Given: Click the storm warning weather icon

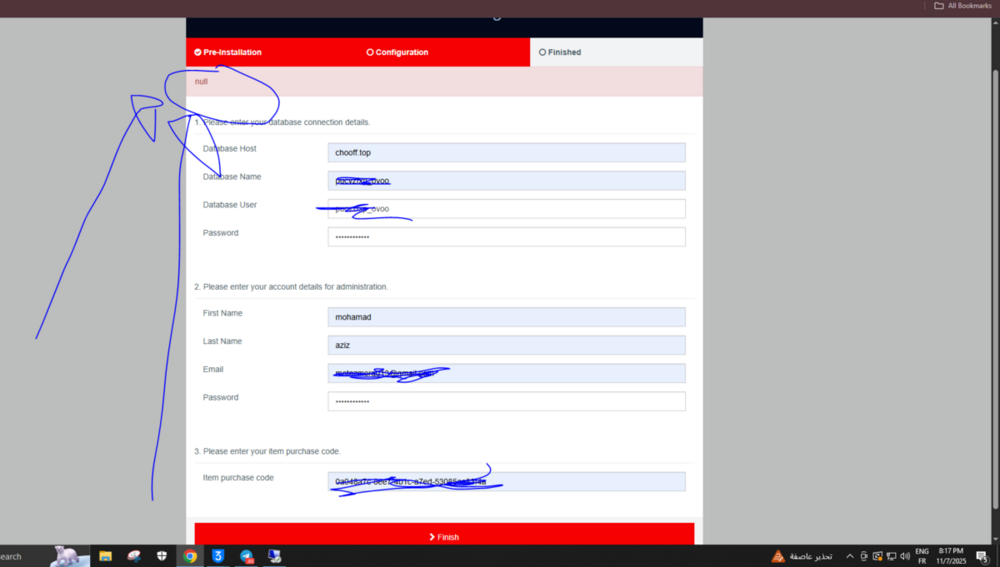Looking at the screenshot, I should click(778, 556).
